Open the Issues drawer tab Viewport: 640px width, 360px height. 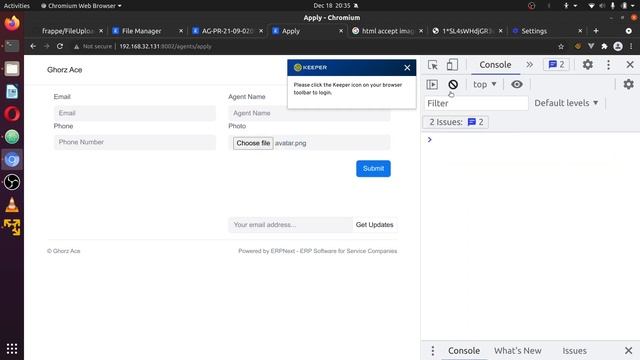(574, 351)
